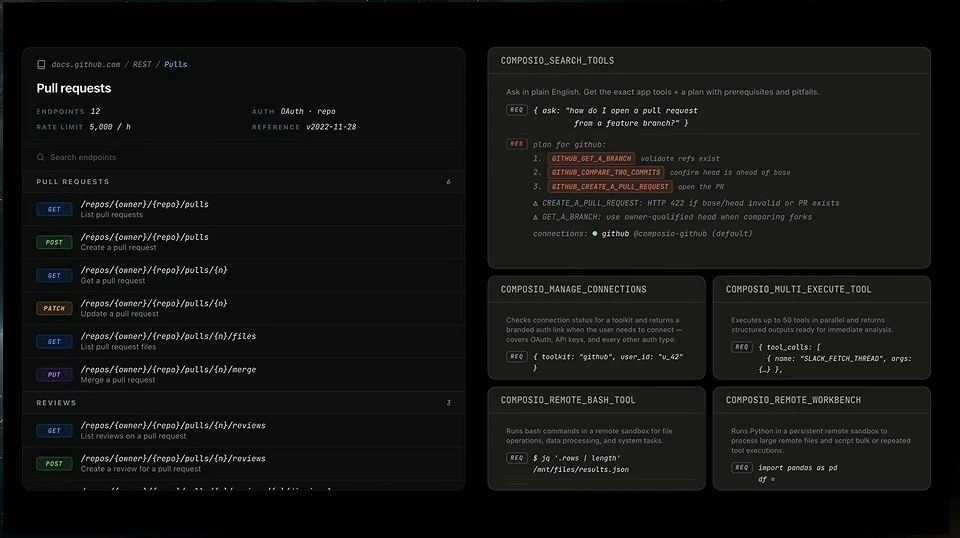Select the GITHUB_CREATE_A_PULL_REQUEST tool tag

pos(610,187)
